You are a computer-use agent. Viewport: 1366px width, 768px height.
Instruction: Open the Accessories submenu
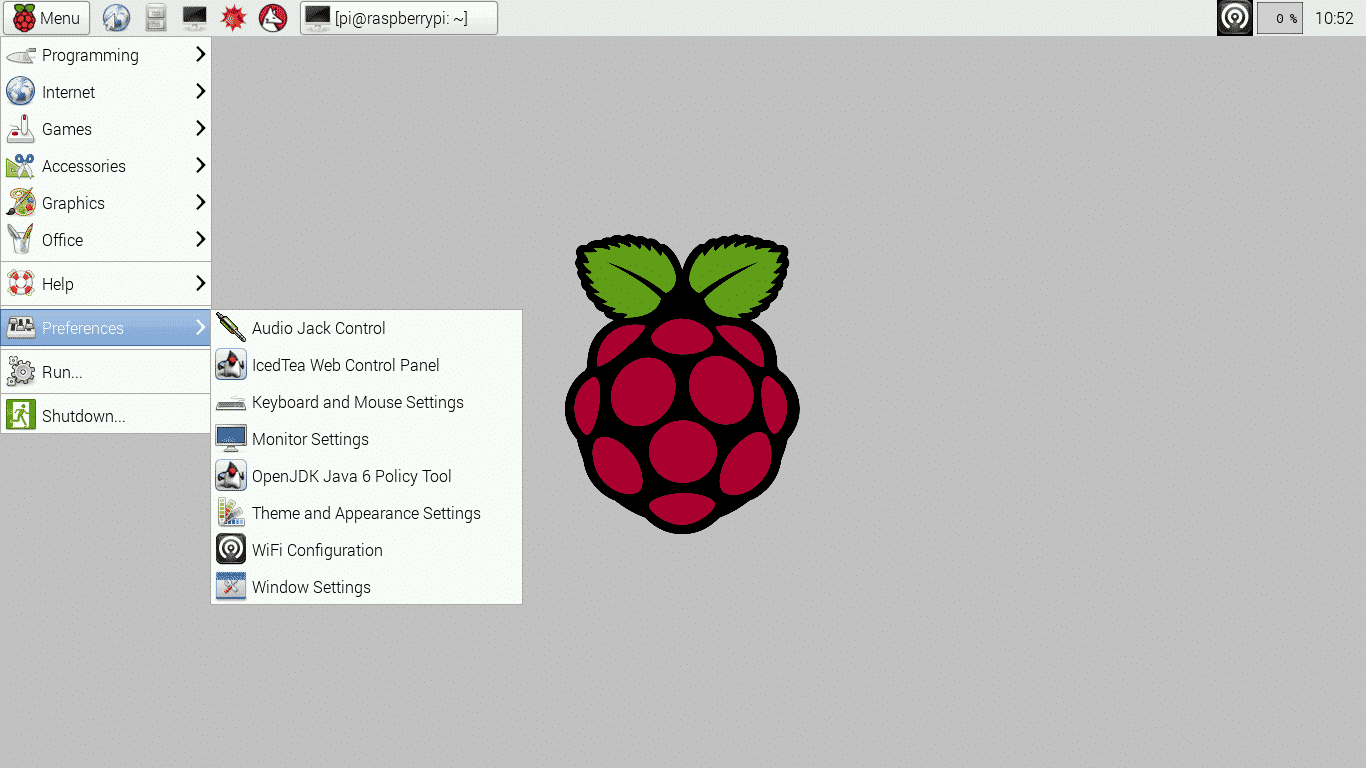pos(106,166)
